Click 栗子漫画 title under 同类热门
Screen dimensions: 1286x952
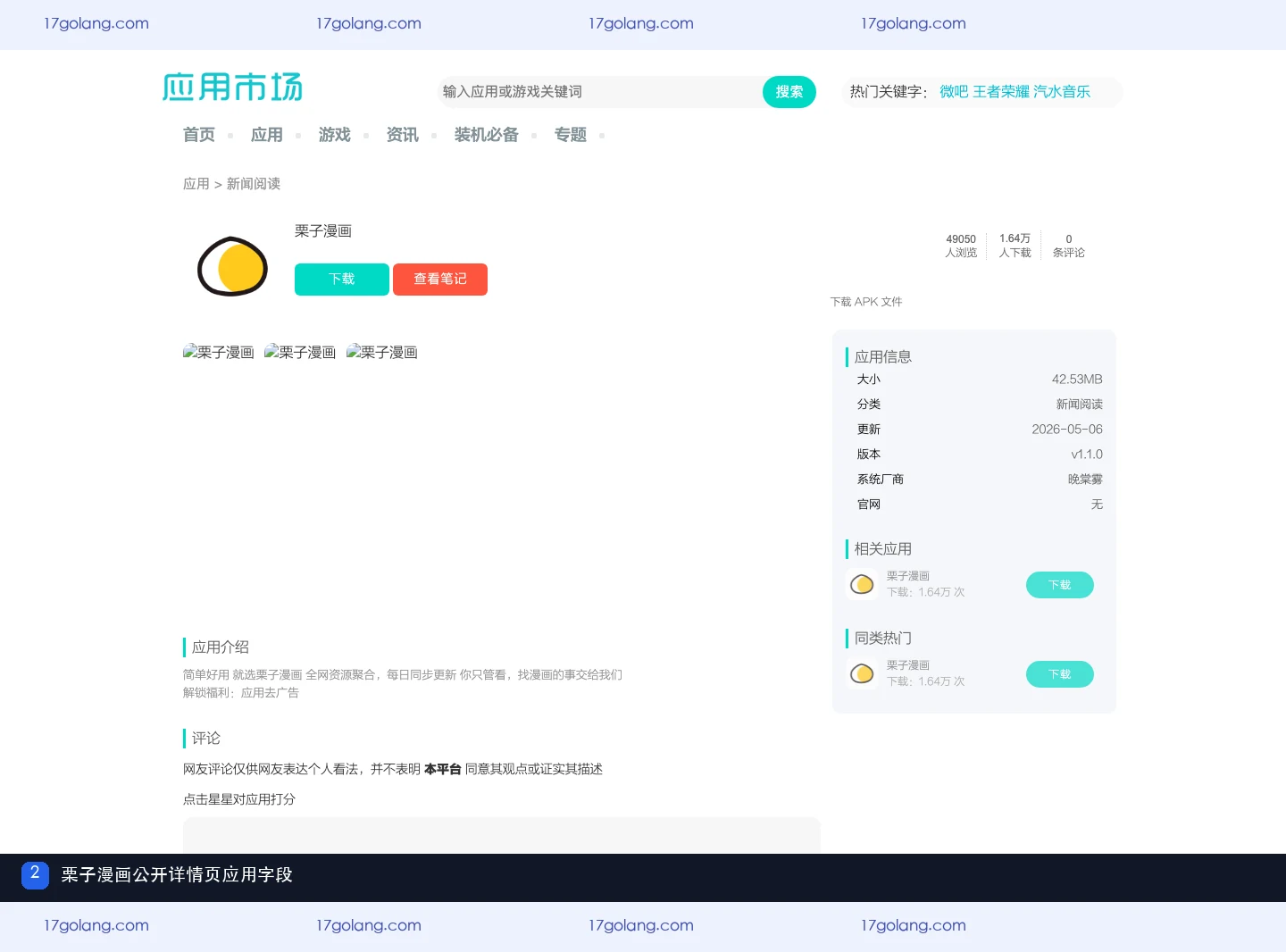click(908, 665)
